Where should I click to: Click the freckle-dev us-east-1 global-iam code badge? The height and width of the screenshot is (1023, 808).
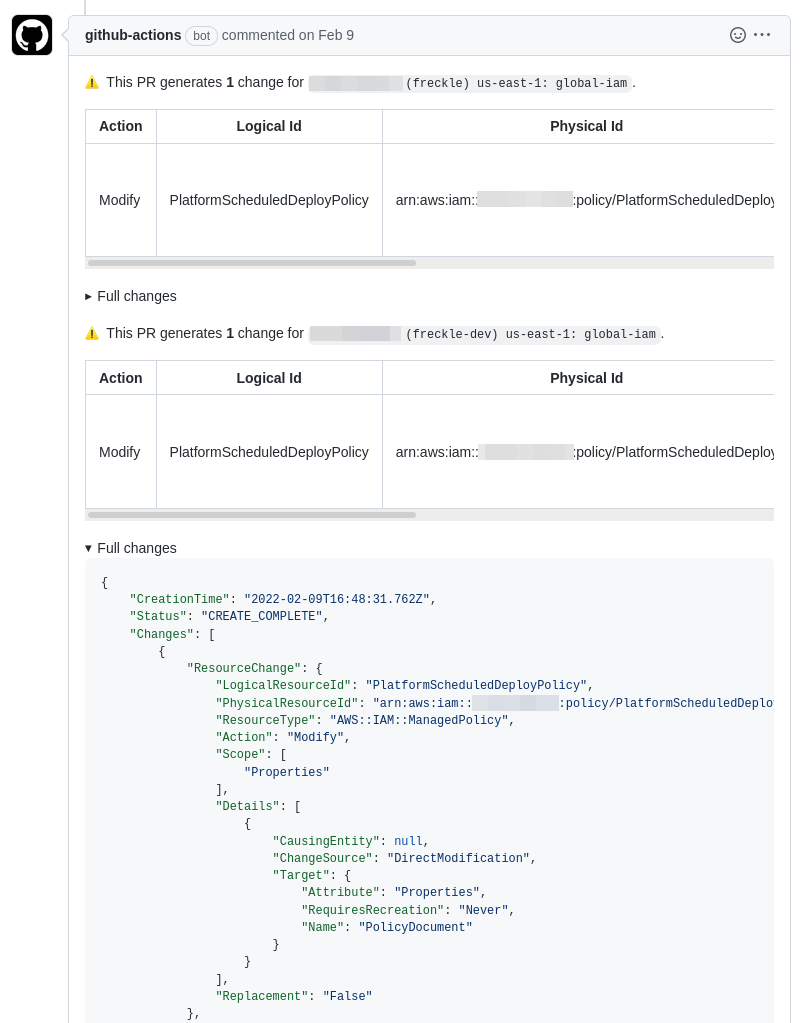pyautogui.click(x=485, y=335)
